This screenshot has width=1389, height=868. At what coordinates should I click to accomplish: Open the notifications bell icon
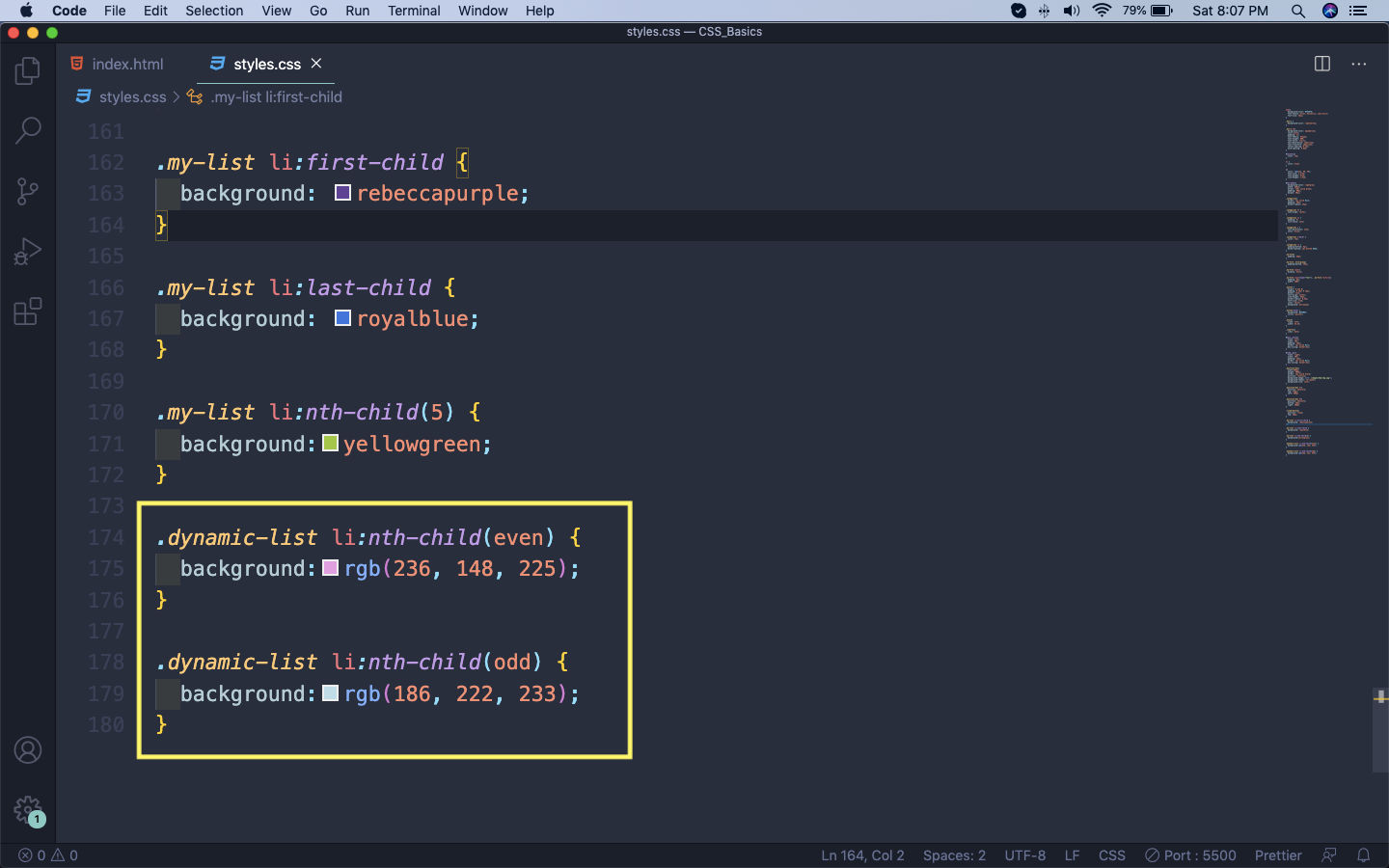[x=1364, y=855]
